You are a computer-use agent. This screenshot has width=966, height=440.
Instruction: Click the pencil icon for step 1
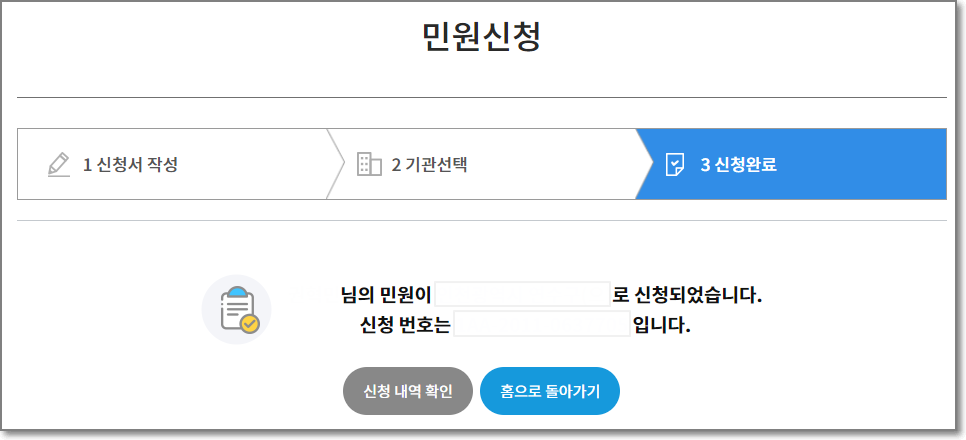click(59, 165)
